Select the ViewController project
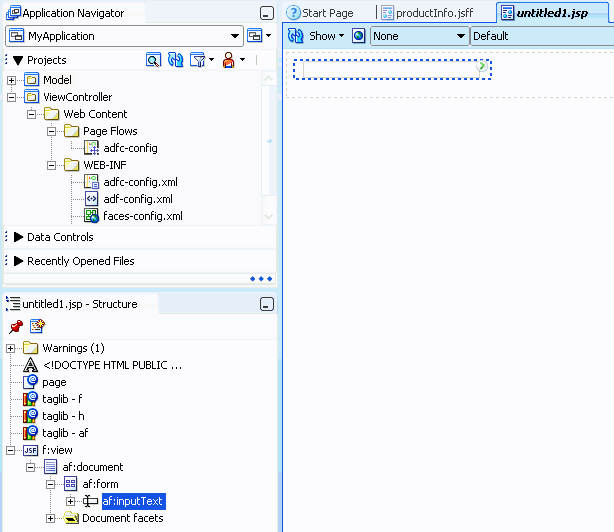 tap(78, 97)
